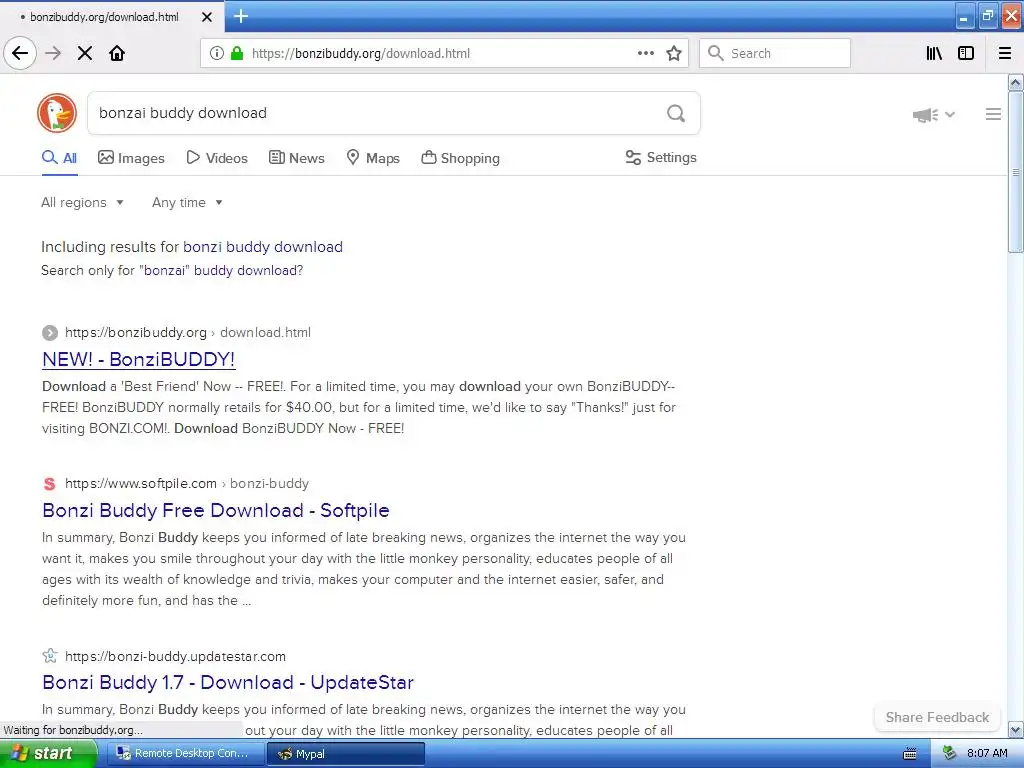Click the system tray network icon
Image resolution: width=1024 pixels, height=768 pixels.
[950, 753]
